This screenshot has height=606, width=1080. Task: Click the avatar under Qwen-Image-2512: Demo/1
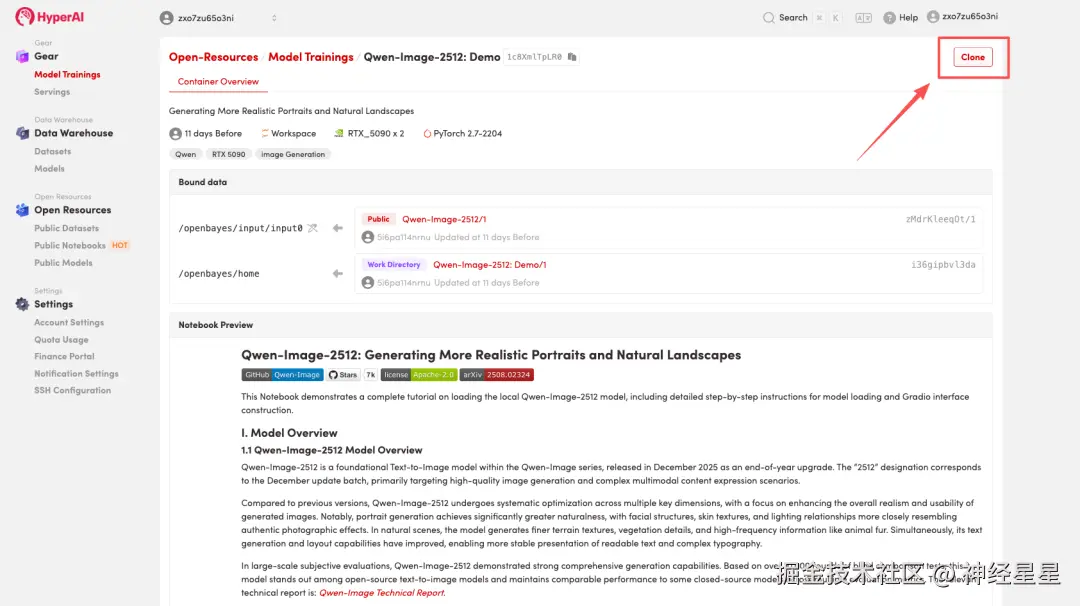tap(368, 282)
